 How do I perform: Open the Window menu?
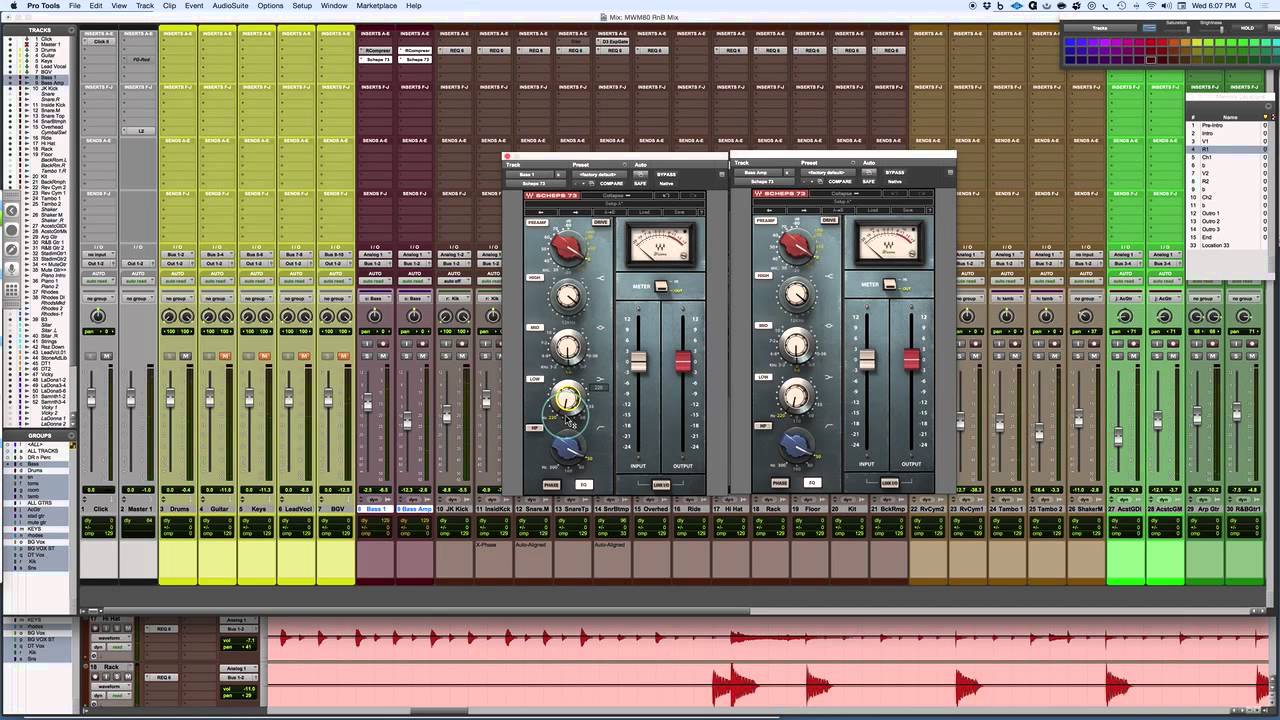(x=334, y=6)
